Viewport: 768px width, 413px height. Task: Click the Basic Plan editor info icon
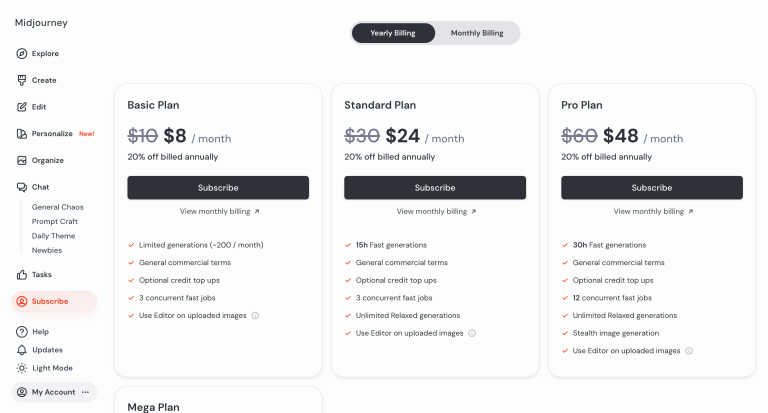tap(255, 316)
